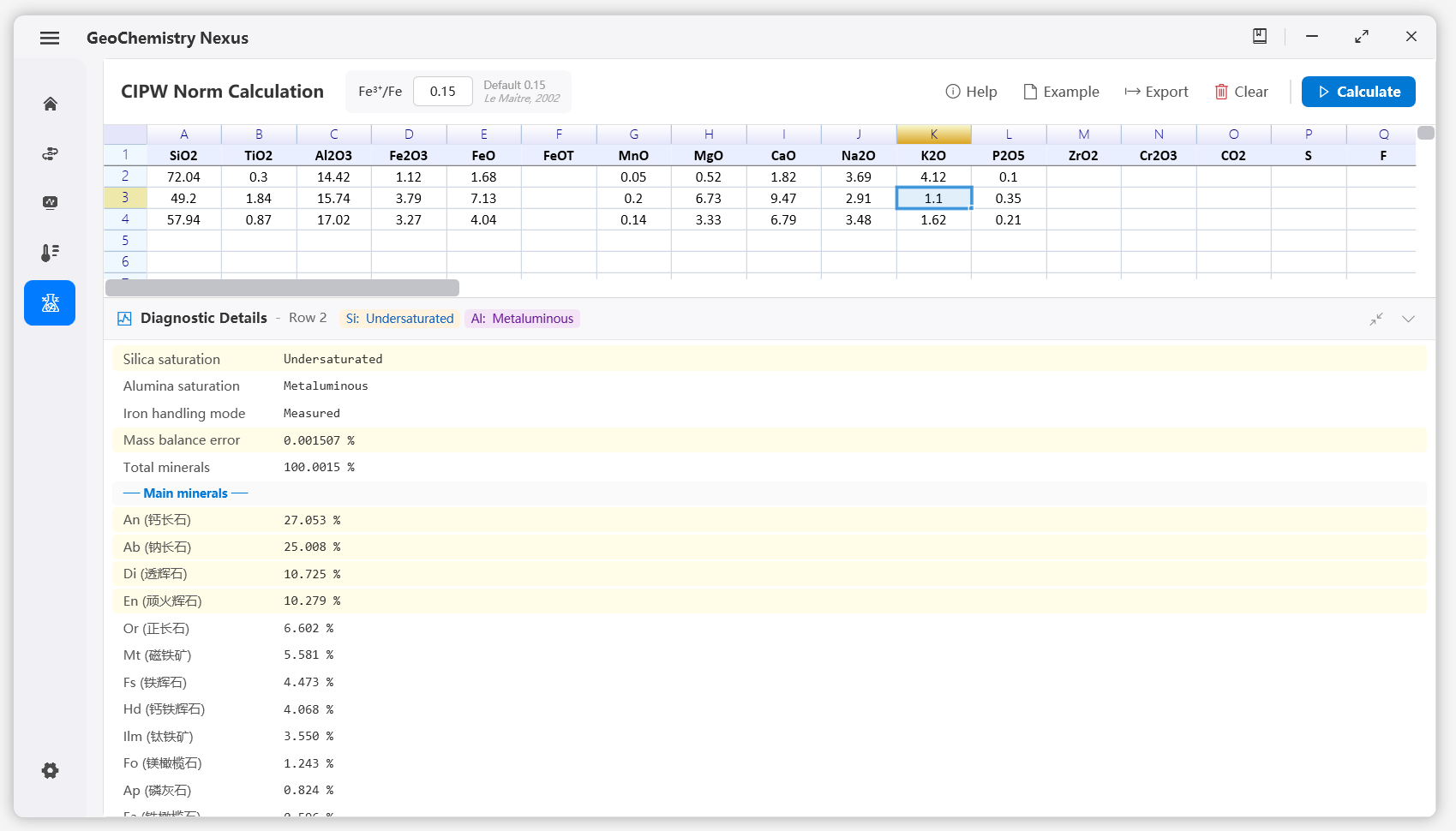Click the Or mineral row value 6.602 %

(309, 629)
